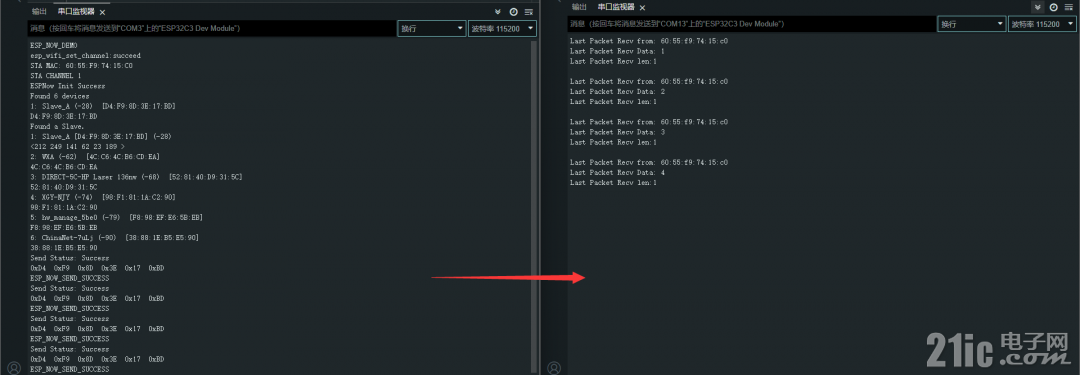Screen dimensions: 1080x375
Task: Click 4C:C6:4C:B6:CD:EA MAC line
Action: click(63, 167)
